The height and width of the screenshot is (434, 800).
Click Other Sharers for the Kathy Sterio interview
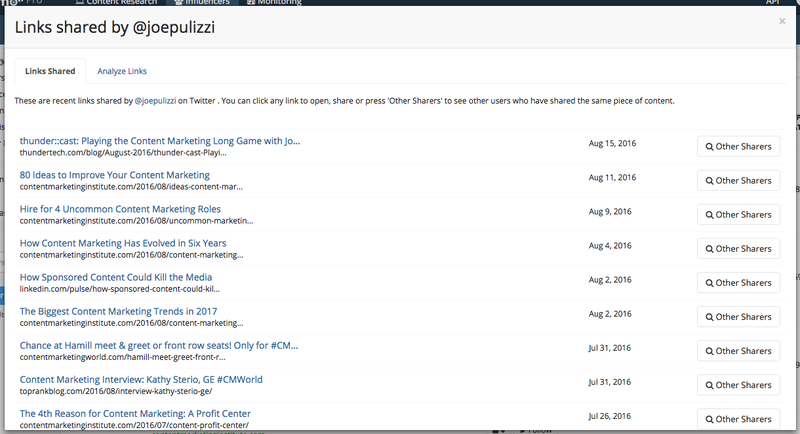(738, 385)
